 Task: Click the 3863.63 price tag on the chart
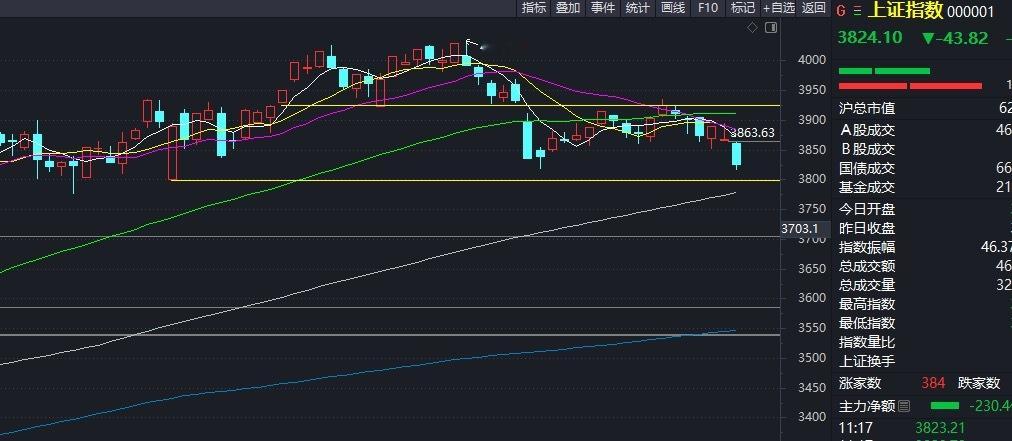click(753, 133)
